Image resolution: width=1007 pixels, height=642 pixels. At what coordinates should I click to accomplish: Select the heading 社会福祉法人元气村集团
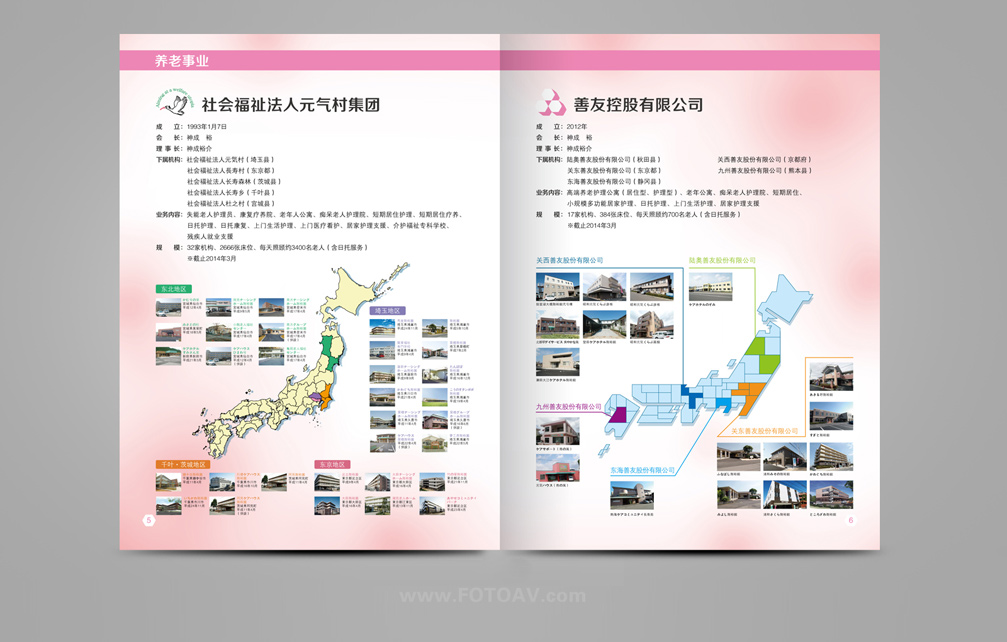pyautogui.click(x=291, y=105)
